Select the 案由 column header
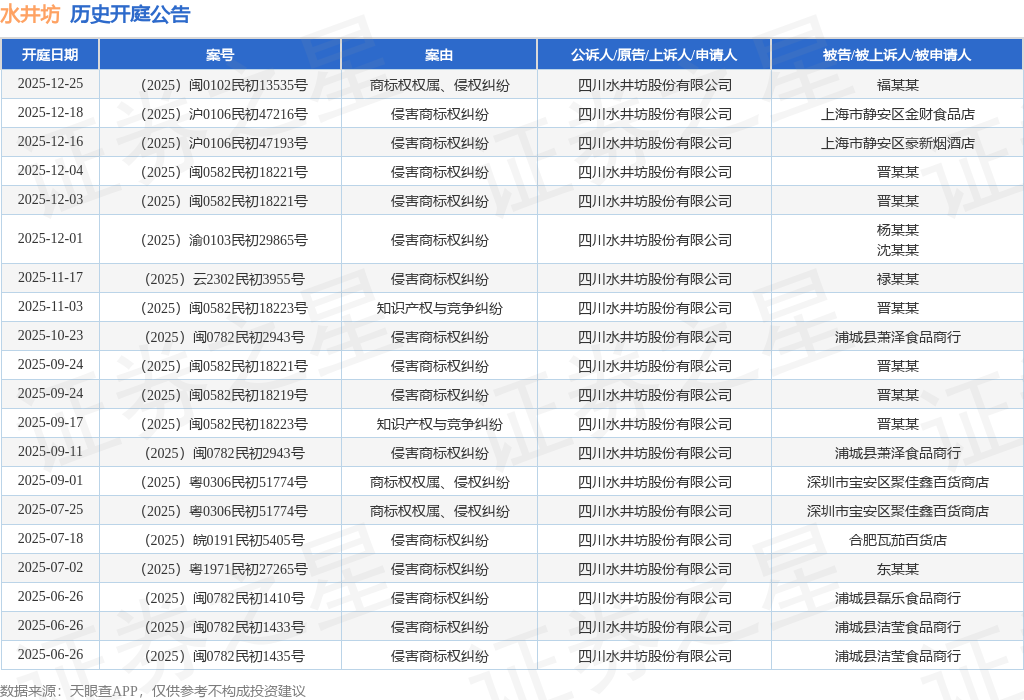Image resolution: width=1024 pixels, height=700 pixels. tap(439, 55)
